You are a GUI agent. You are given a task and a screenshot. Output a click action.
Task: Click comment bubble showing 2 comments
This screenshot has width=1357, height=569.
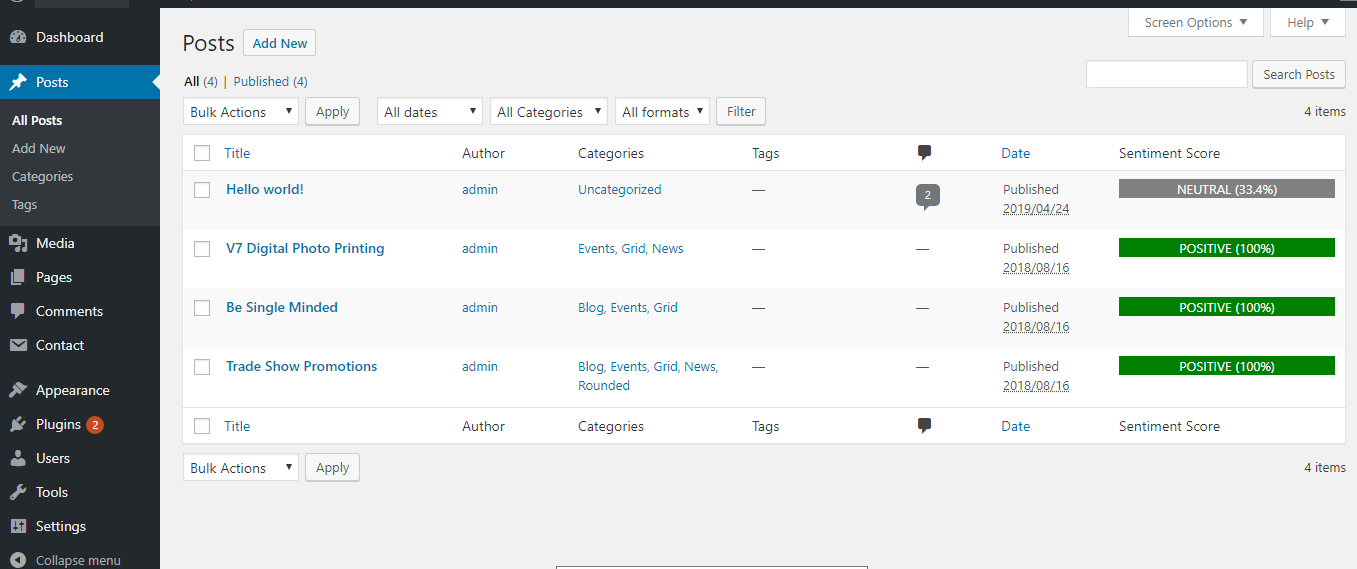pos(927,196)
